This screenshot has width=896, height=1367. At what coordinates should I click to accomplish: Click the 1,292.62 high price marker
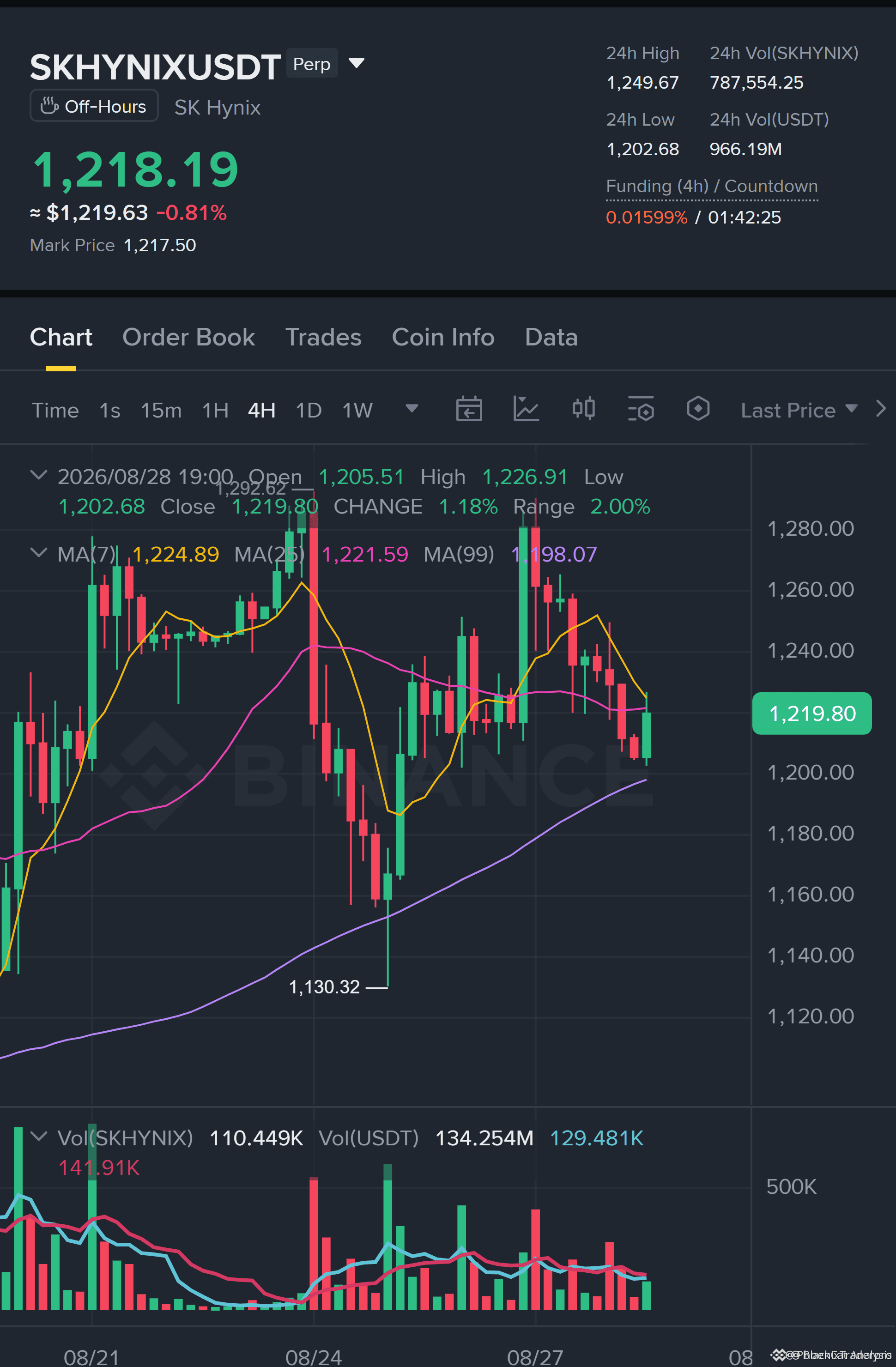(251, 488)
